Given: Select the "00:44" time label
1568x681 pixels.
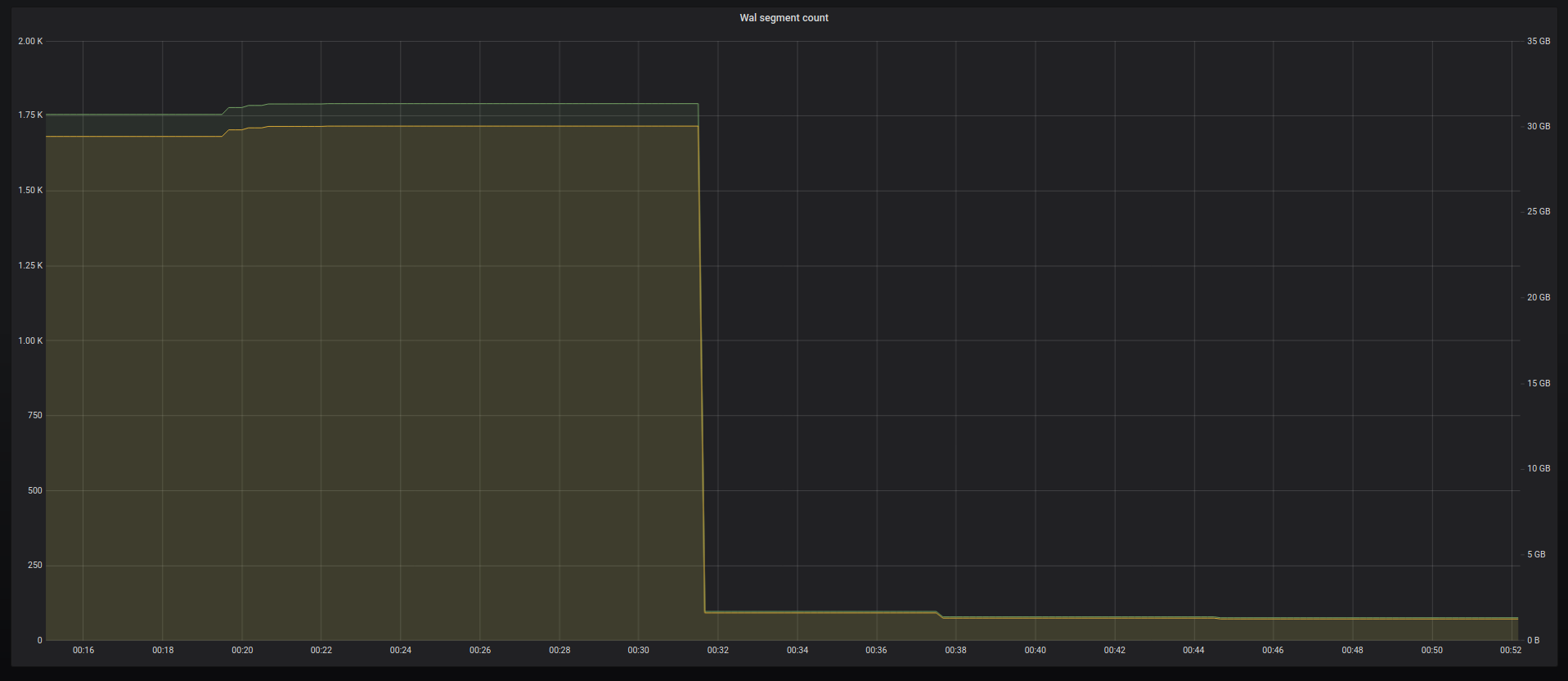Looking at the screenshot, I should click(x=1194, y=651).
